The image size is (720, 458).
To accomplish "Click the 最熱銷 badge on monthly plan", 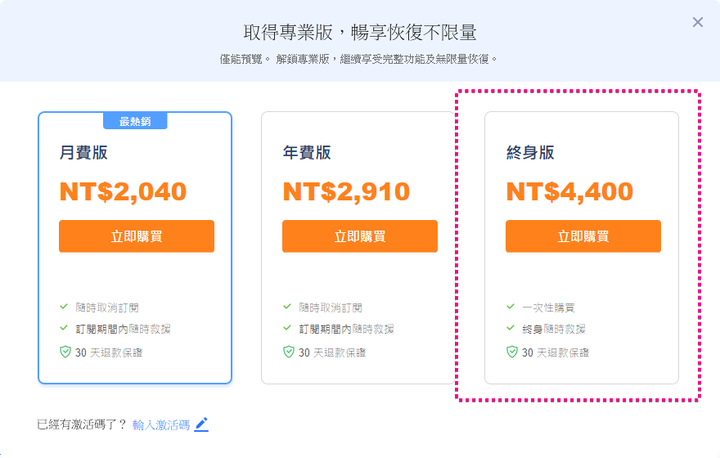I will click(x=135, y=121).
